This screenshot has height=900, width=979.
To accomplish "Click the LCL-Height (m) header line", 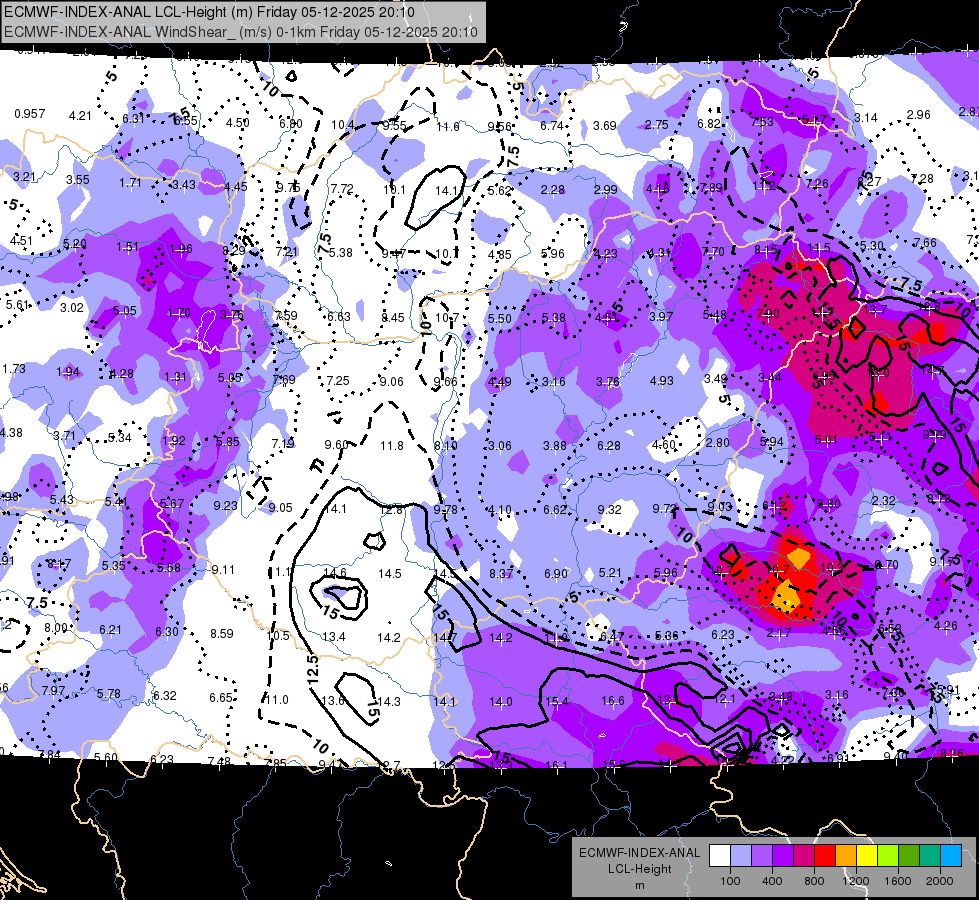I will click(209, 12).
